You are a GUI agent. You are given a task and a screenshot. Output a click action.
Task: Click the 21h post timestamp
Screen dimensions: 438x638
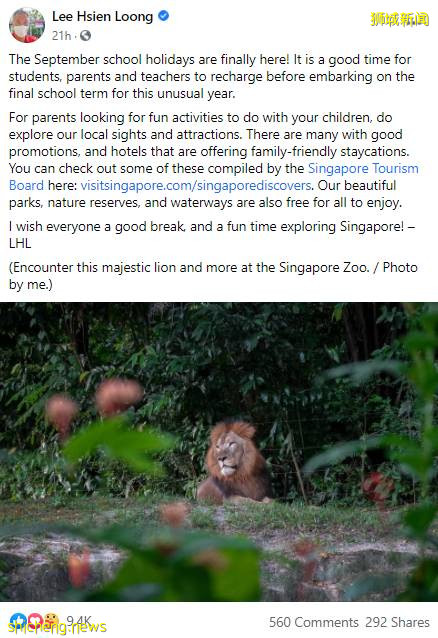[x=61, y=36]
